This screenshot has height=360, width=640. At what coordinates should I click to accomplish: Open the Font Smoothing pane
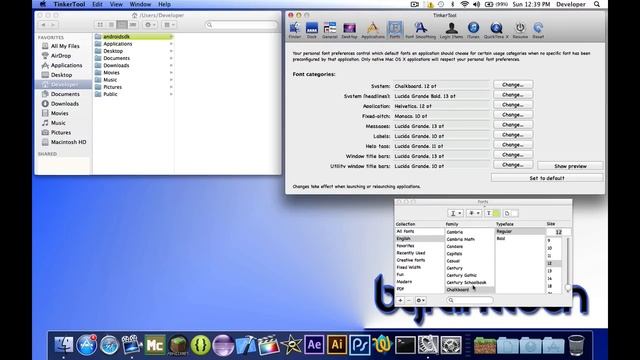[420, 31]
